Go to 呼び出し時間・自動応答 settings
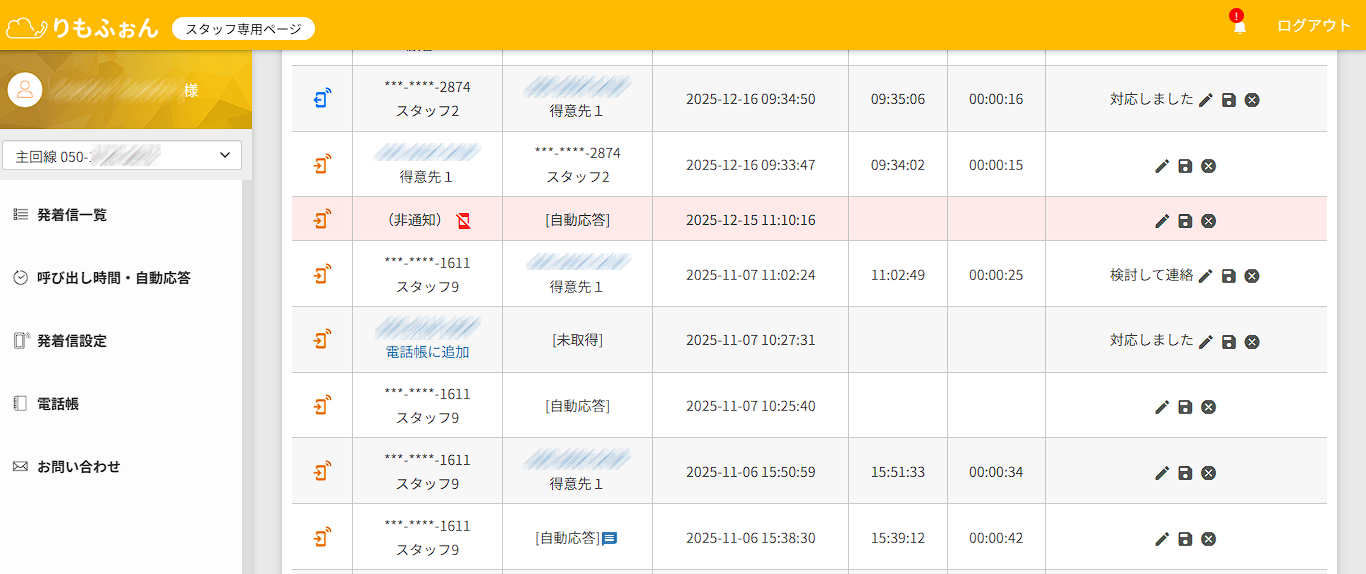This screenshot has height=574, width=1366. pos(113,278)
